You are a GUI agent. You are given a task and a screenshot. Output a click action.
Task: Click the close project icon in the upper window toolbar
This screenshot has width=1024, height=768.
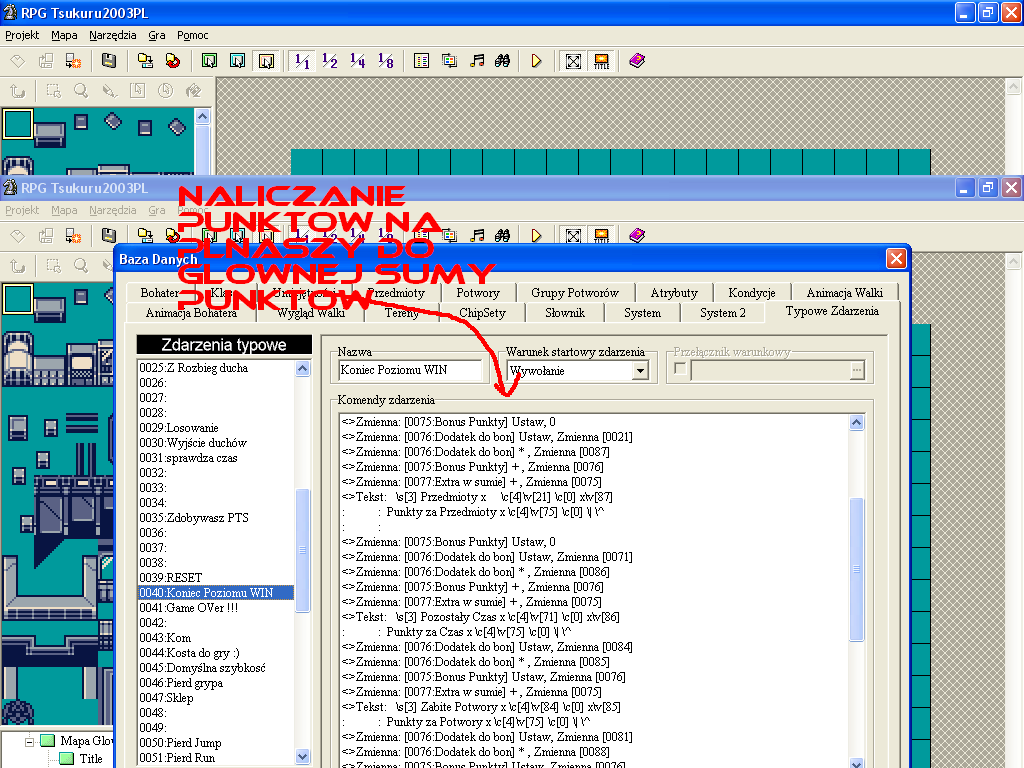[73, 61]
